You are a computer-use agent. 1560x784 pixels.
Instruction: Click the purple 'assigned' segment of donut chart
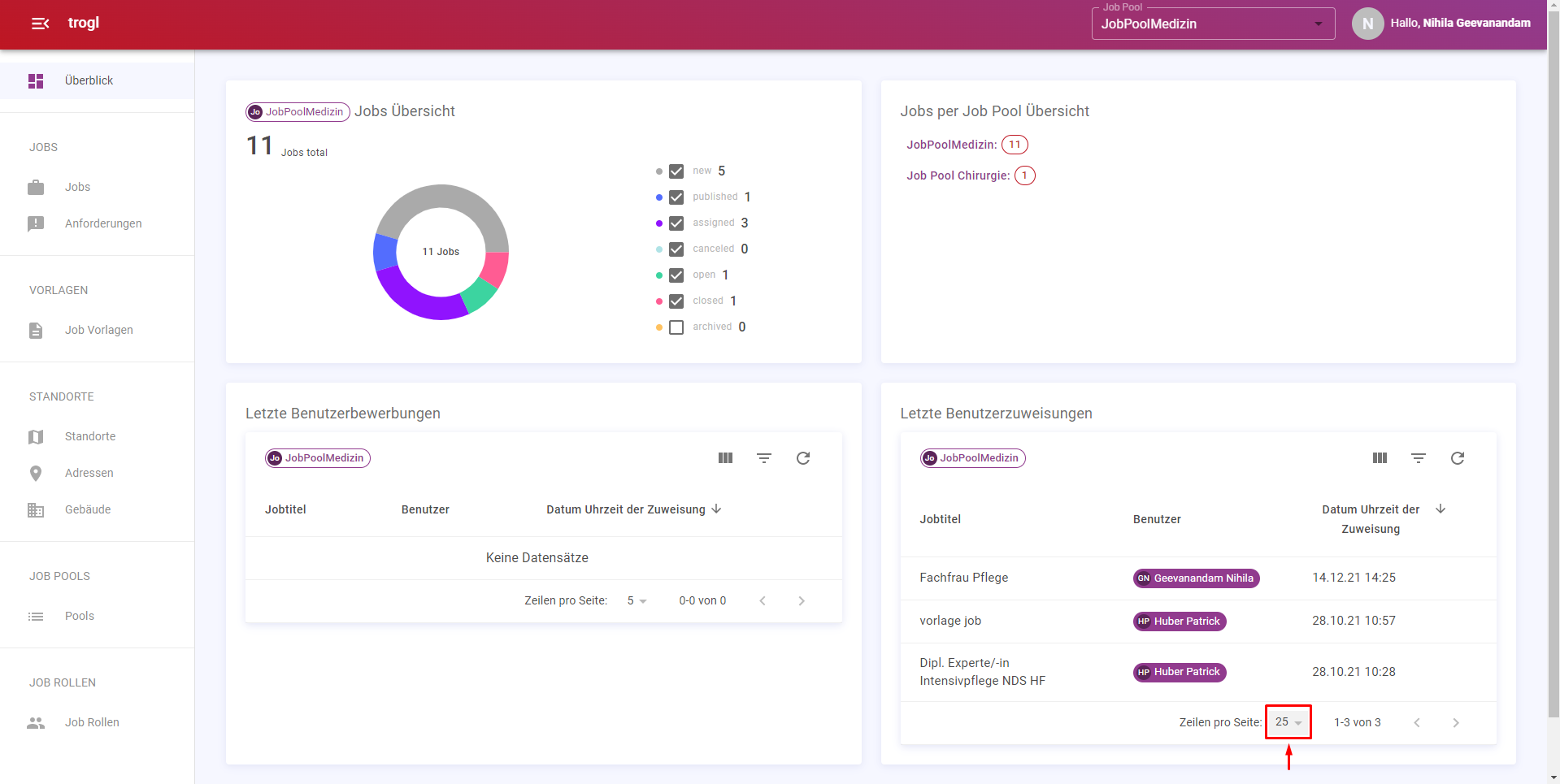pos(415,301)
